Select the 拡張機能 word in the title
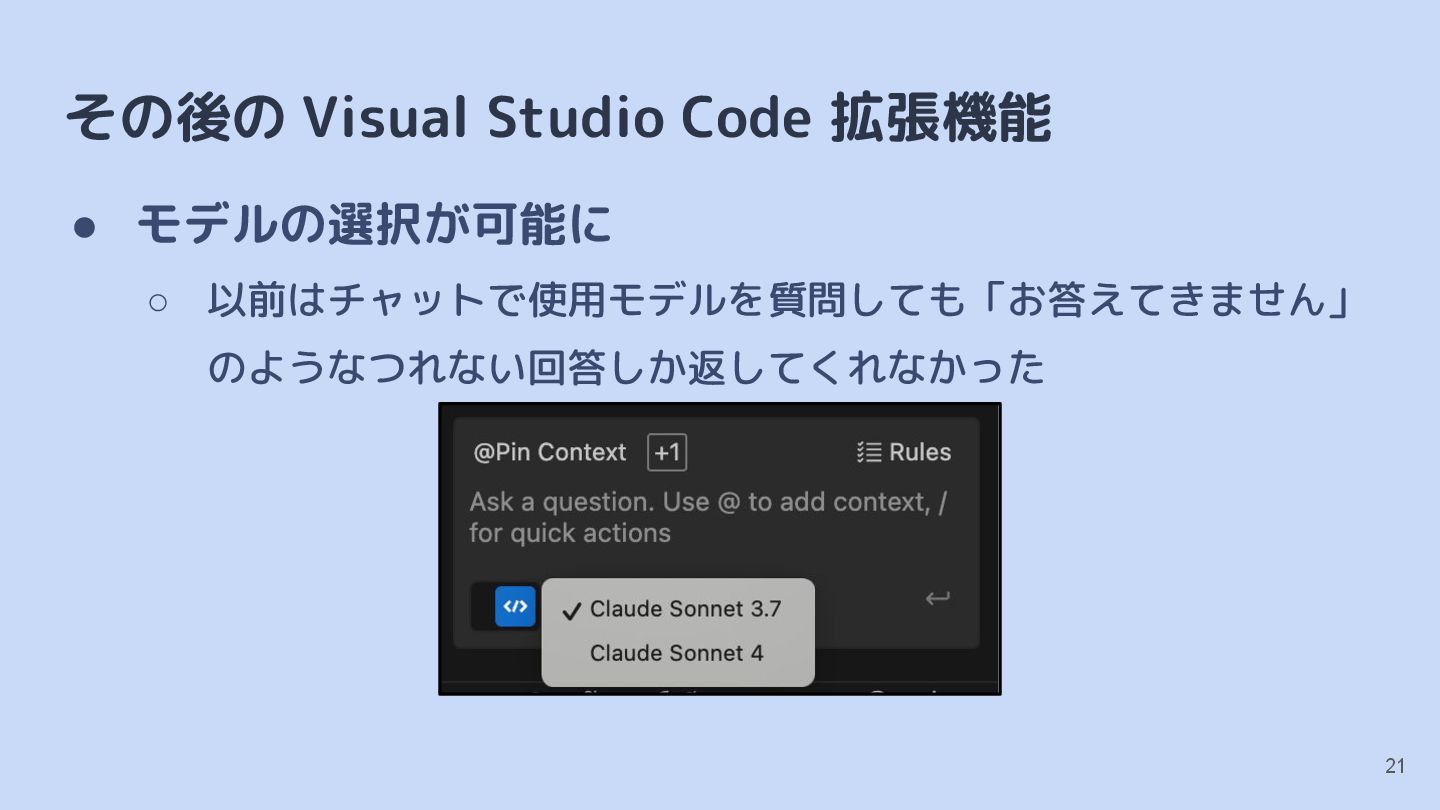The height and width of the screenshot is (810, 1440). coord(941,118)
